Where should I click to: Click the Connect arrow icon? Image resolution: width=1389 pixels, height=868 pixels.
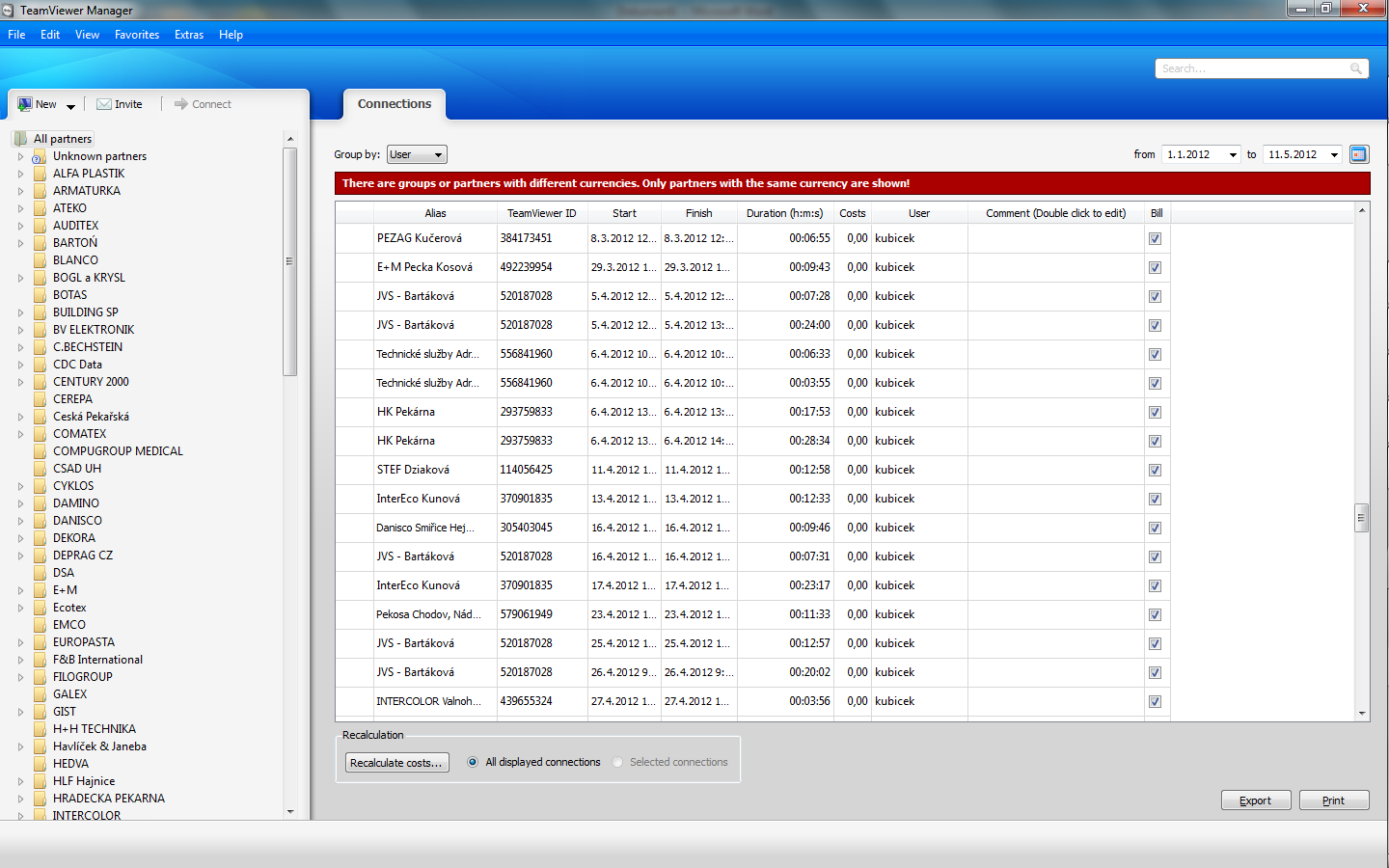(180, 104)
